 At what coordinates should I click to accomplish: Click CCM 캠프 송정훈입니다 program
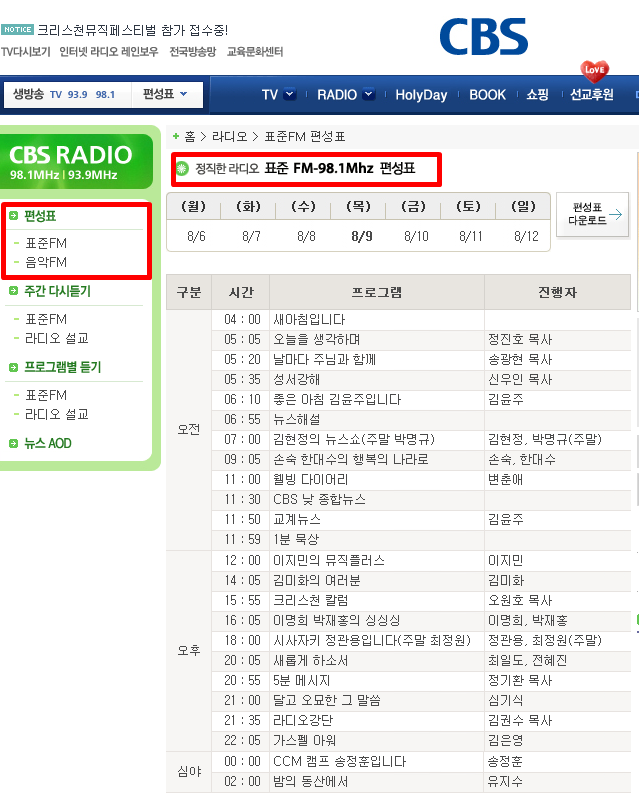[339, 762]
